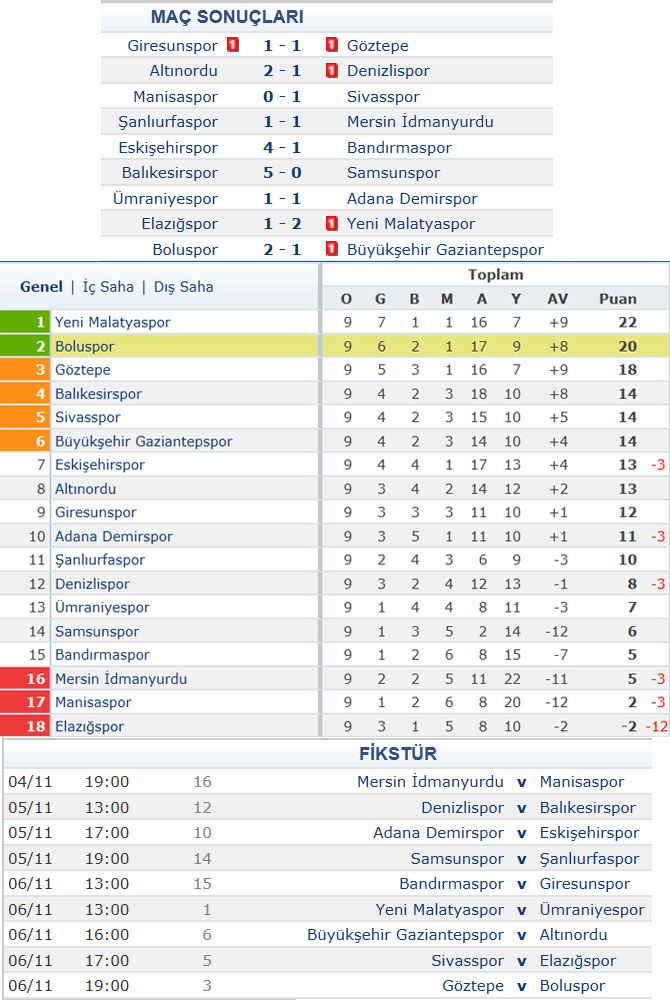Switch to İç Saha standings tab
The width and height of the screenshot is (670, 1000).
click(x=108, y=287)
